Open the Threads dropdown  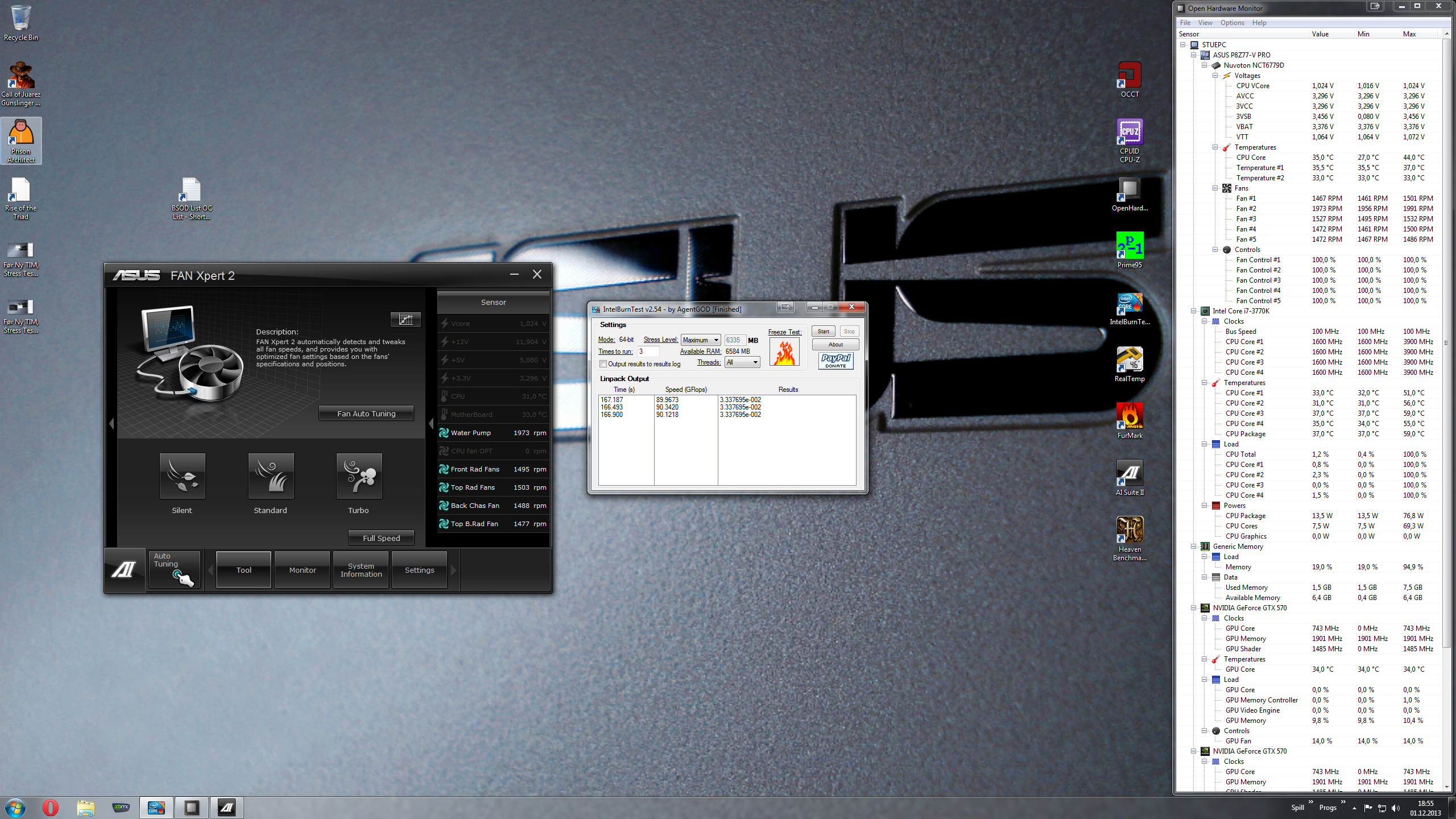[742, 362]
